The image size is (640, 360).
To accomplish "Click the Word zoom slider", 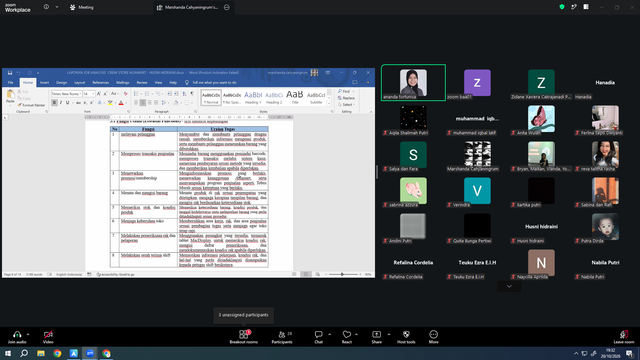I will coord(342,274).
